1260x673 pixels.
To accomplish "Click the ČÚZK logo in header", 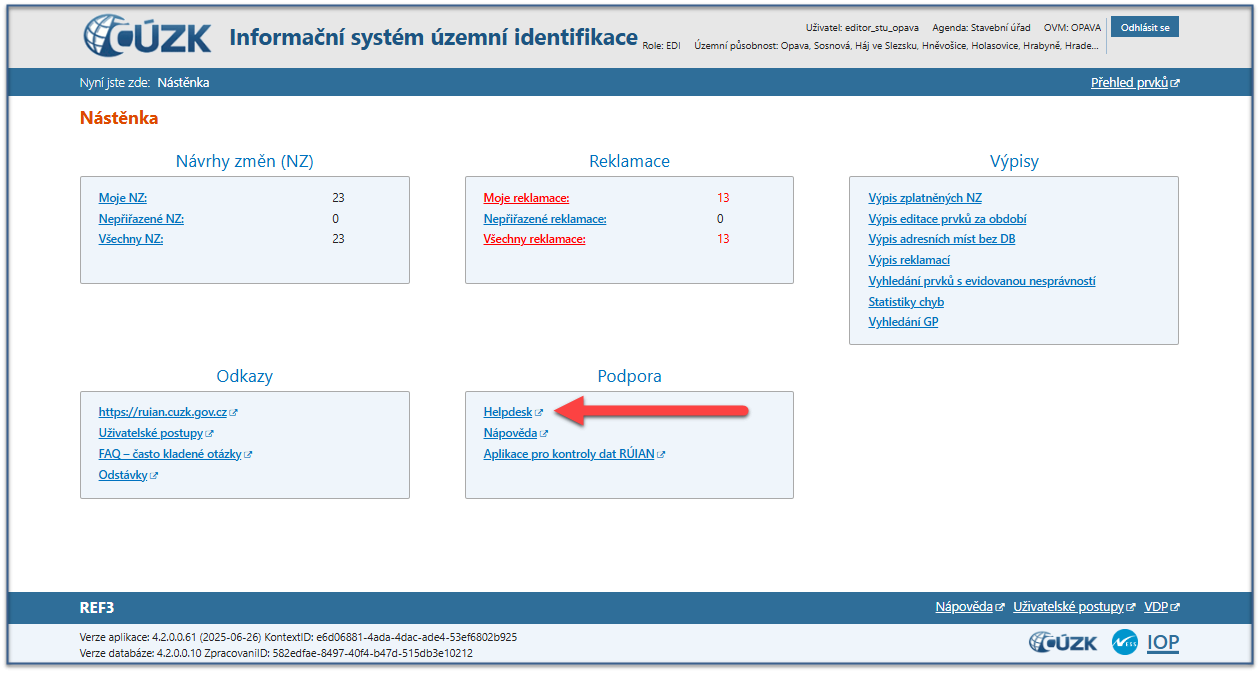I will pos(147,36).
